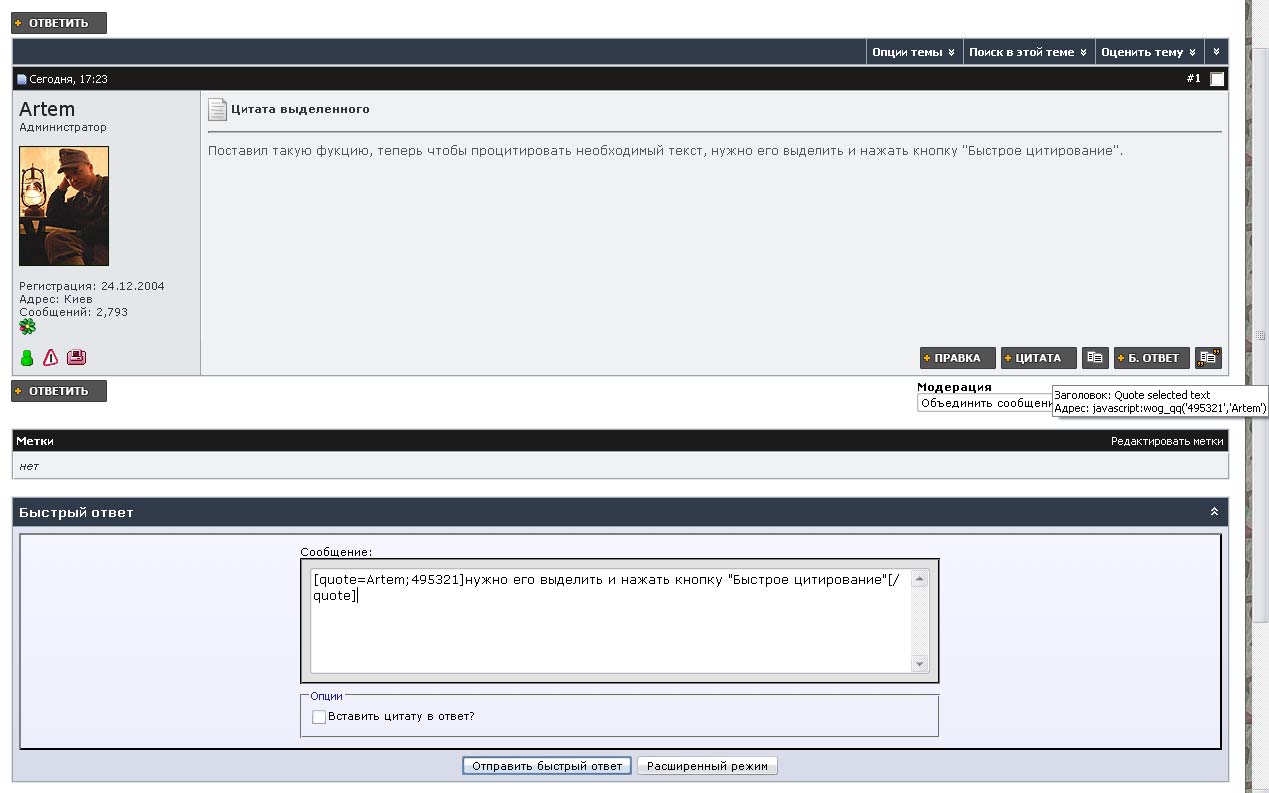This screenshot has height=793, width=1269.
Task: Click the red warning triangle report icon
Action: [x=51, y=358]
